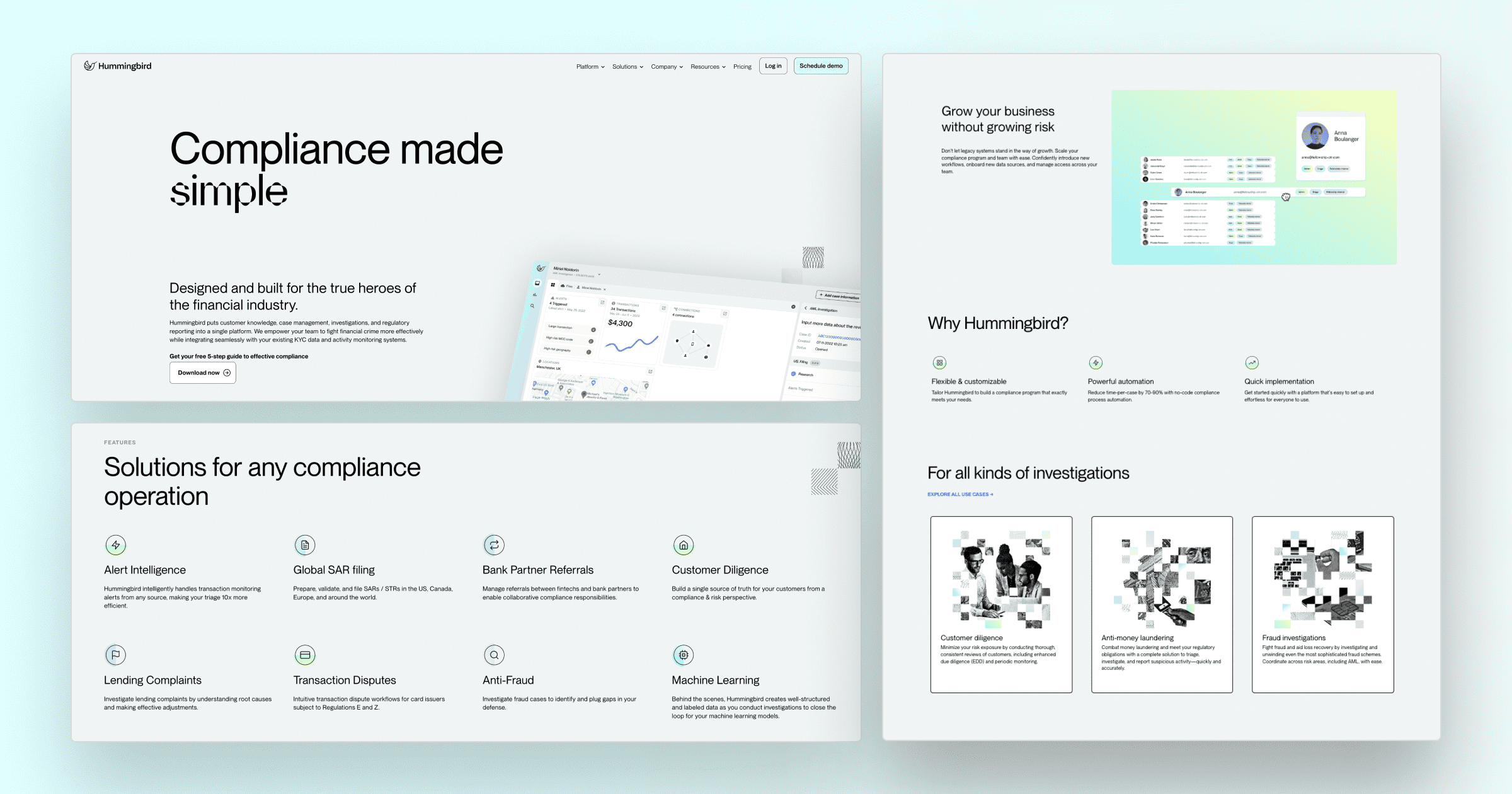This screenshot has width=1512, height=794.
Task: Click the Download now button
Action: 202,372
